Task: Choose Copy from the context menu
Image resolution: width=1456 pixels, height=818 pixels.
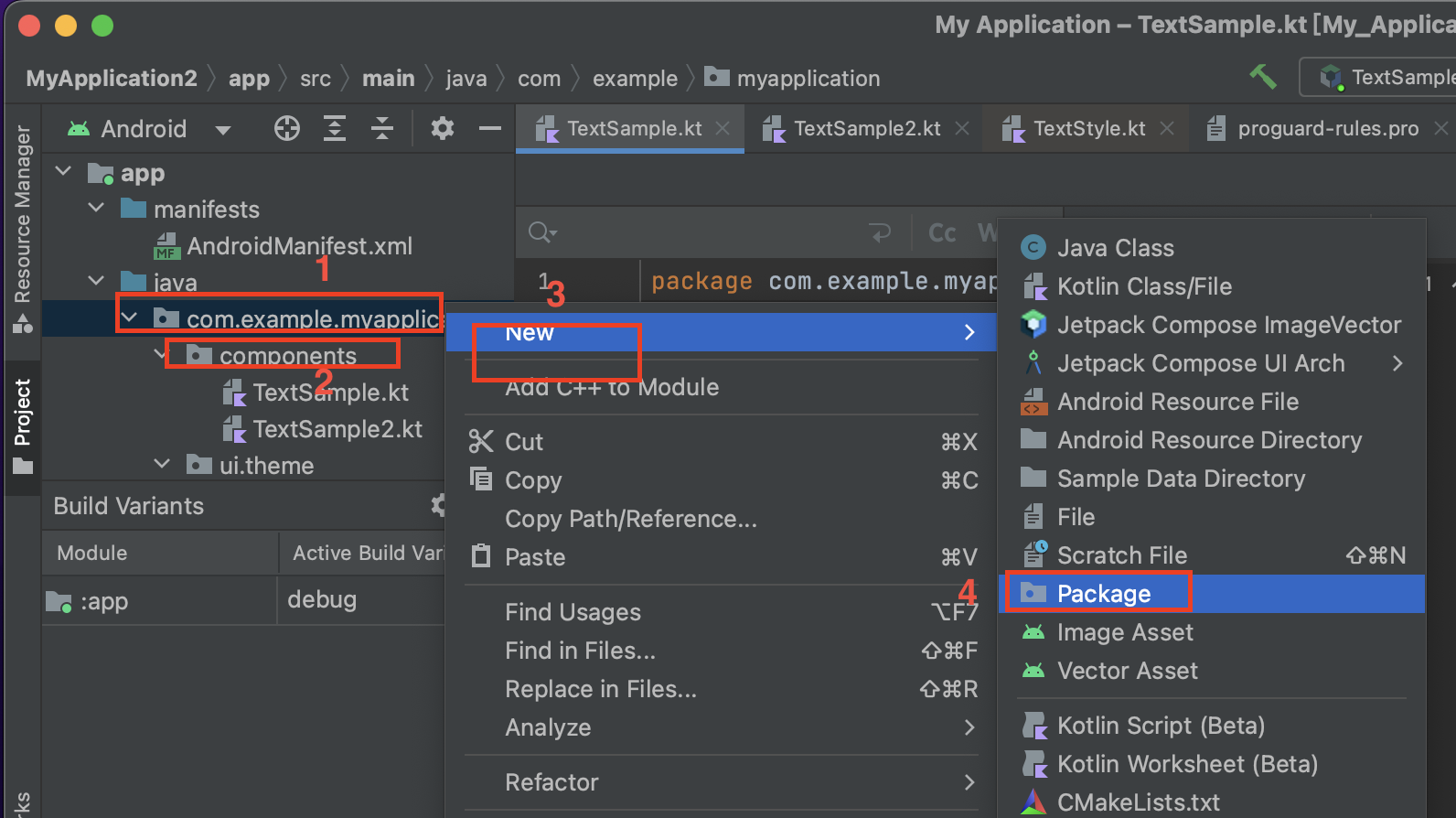Action: pos(721,480)
